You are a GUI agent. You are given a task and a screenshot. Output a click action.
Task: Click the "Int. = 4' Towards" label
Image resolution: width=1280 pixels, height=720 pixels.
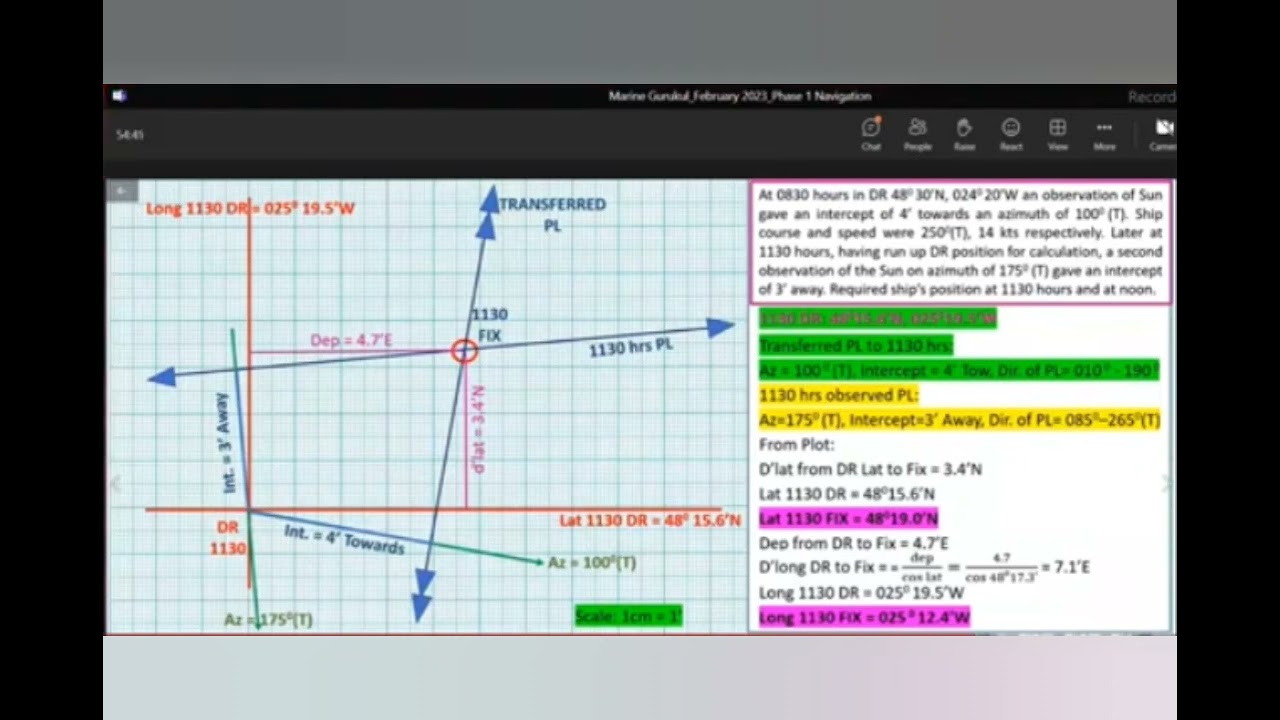coord(344,539)
